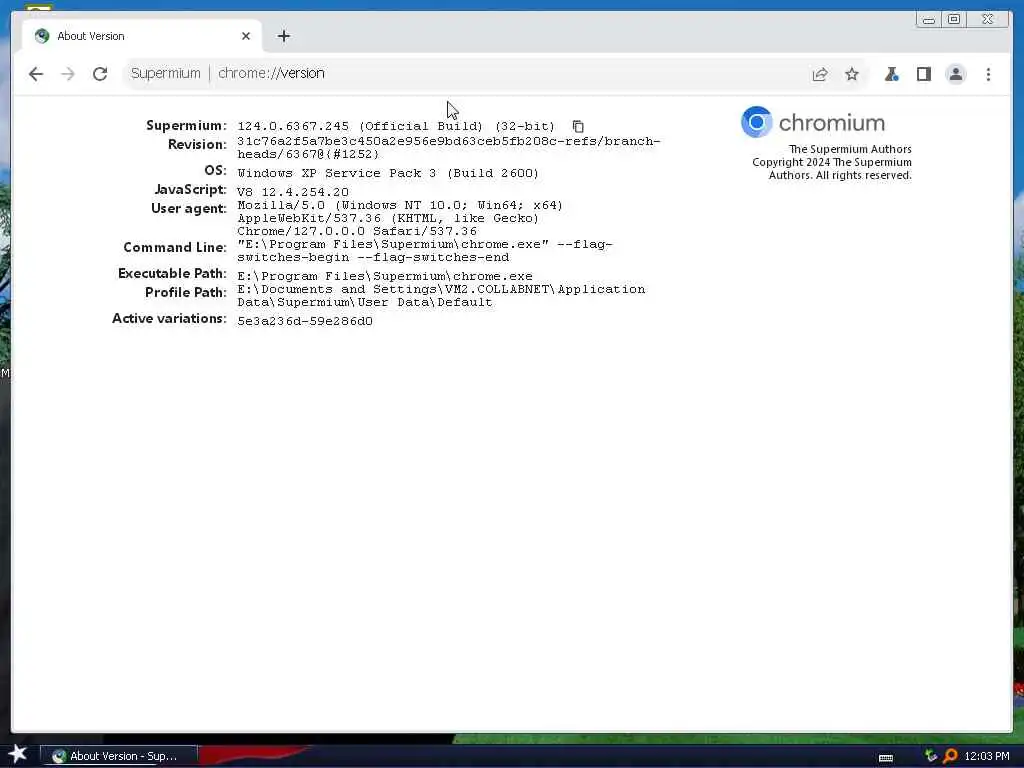Image resolution: width=1024 pixels, height=768 pixels.
Task: Click the User agent Mozilla/5.0 string
Action: click(x=400, y=218)
